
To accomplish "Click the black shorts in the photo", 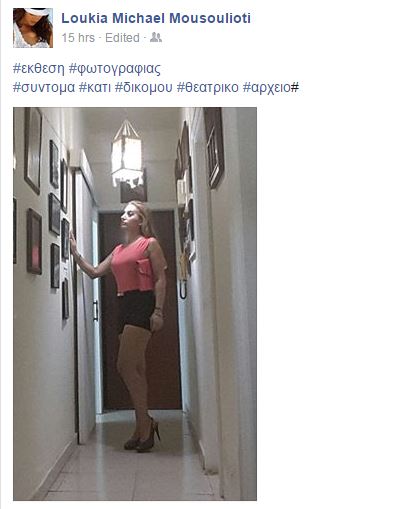I will (x=135, y=310).
